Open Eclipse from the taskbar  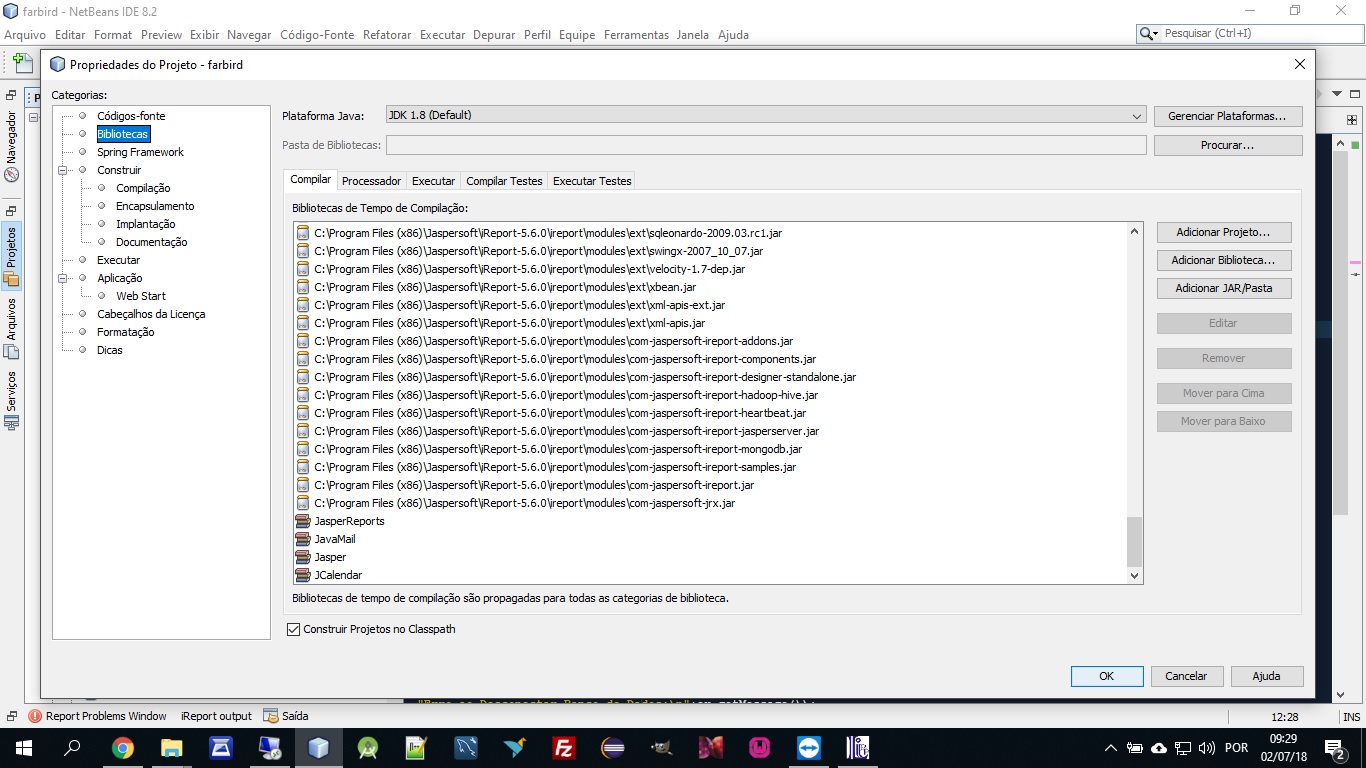click(613, 748)
